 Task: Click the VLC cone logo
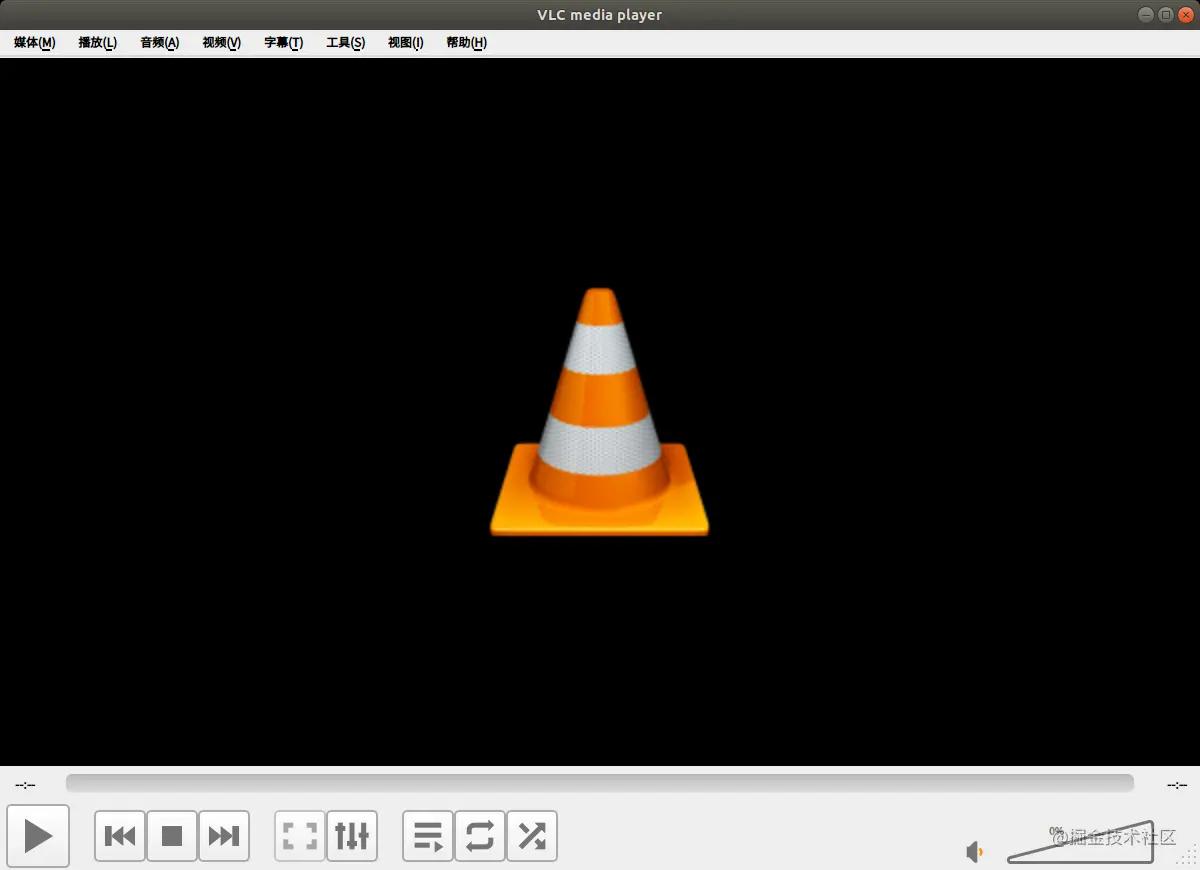pos(599,412)
